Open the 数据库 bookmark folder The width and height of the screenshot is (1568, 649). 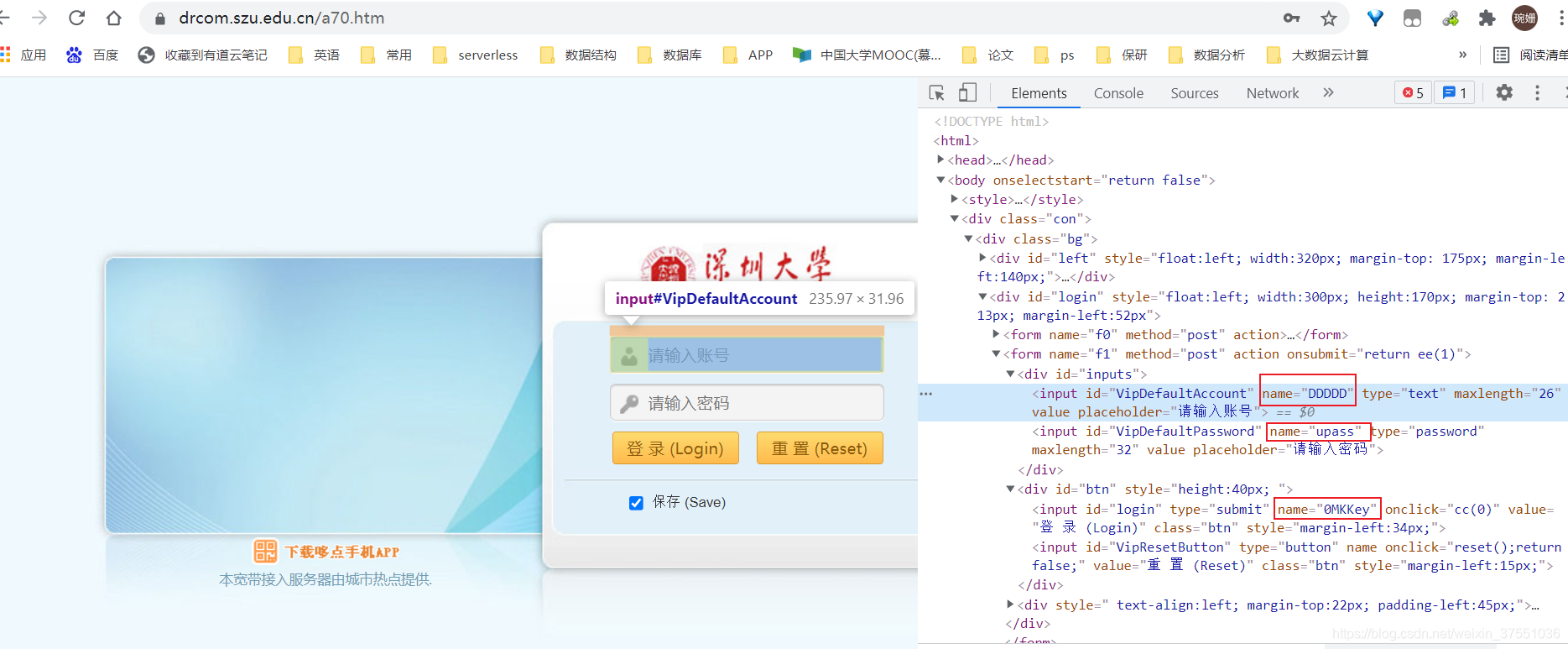[x=669, y=55]
